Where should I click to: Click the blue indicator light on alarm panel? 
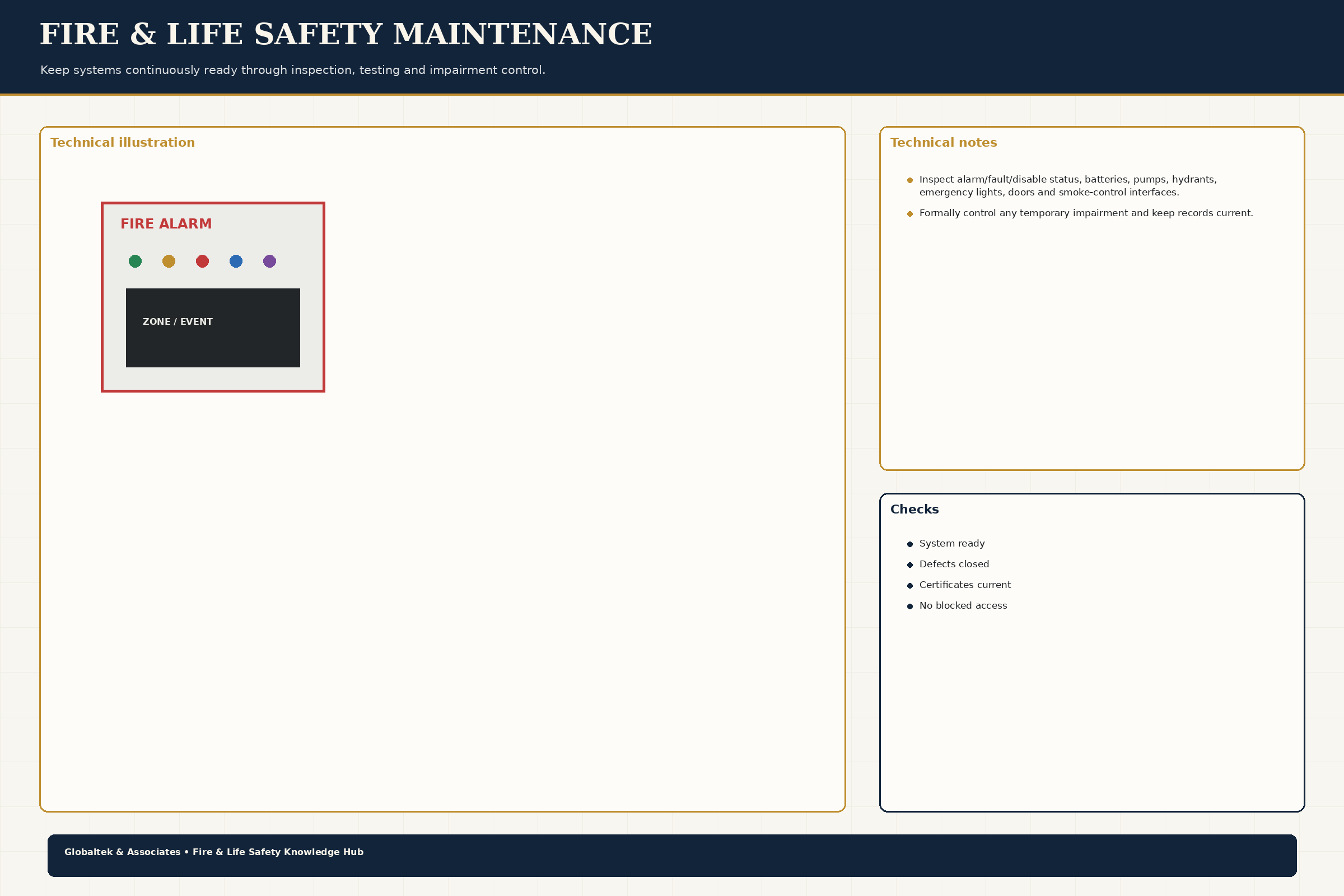click(x=236, y=261)
